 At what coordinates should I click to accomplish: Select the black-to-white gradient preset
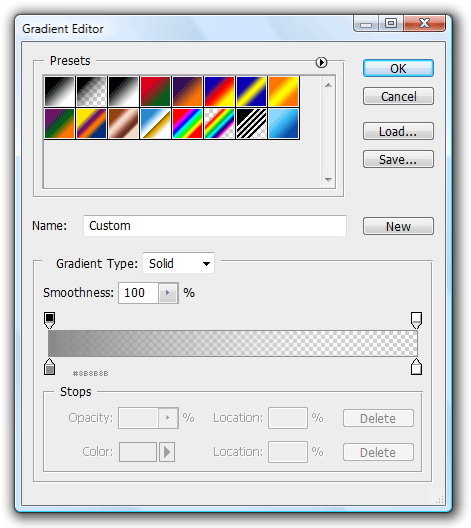pyautogui.click(x=124, y=92)
